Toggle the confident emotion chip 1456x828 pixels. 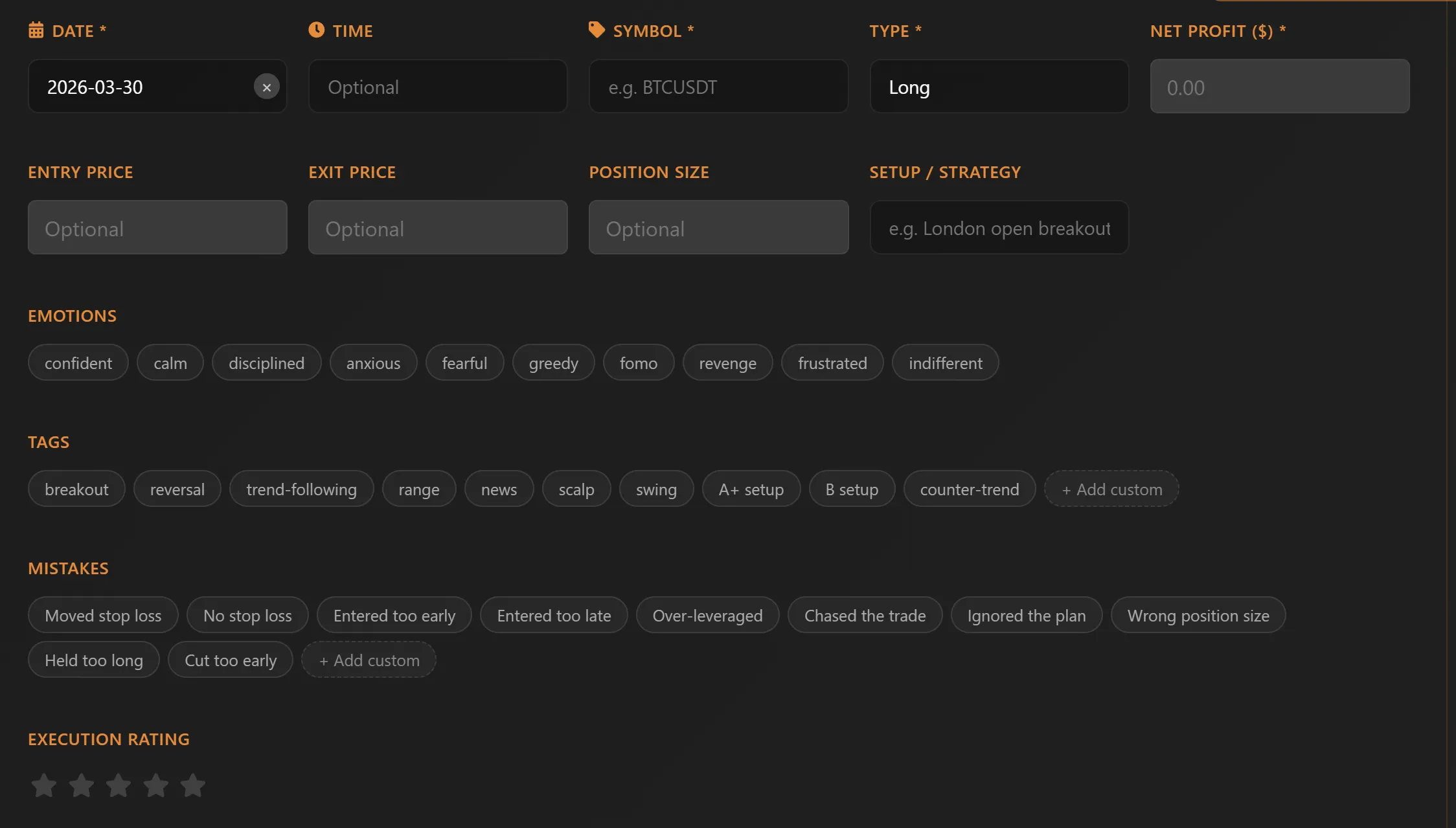78,363
